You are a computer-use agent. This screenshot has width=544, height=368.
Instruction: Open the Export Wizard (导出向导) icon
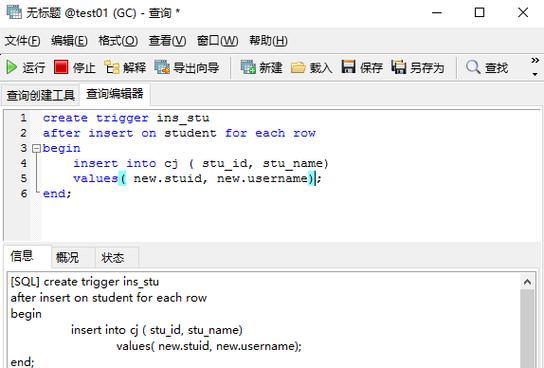pyautogui.click(x=162, y=67)
